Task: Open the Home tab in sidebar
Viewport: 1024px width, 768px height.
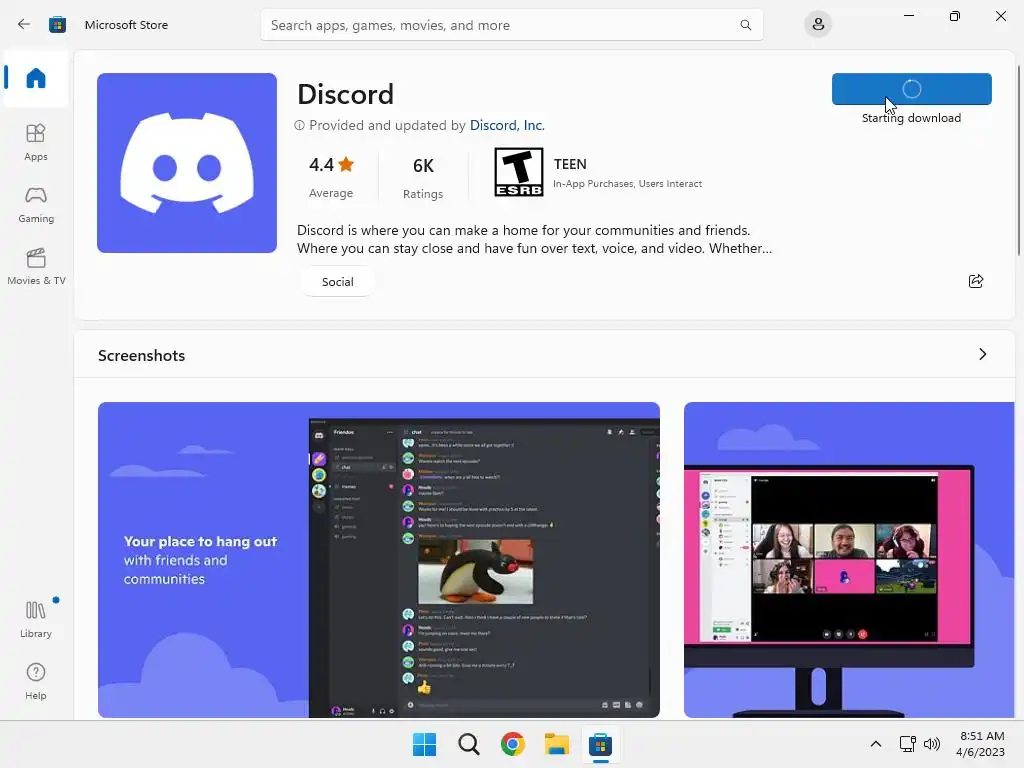Action: (36, 78)
